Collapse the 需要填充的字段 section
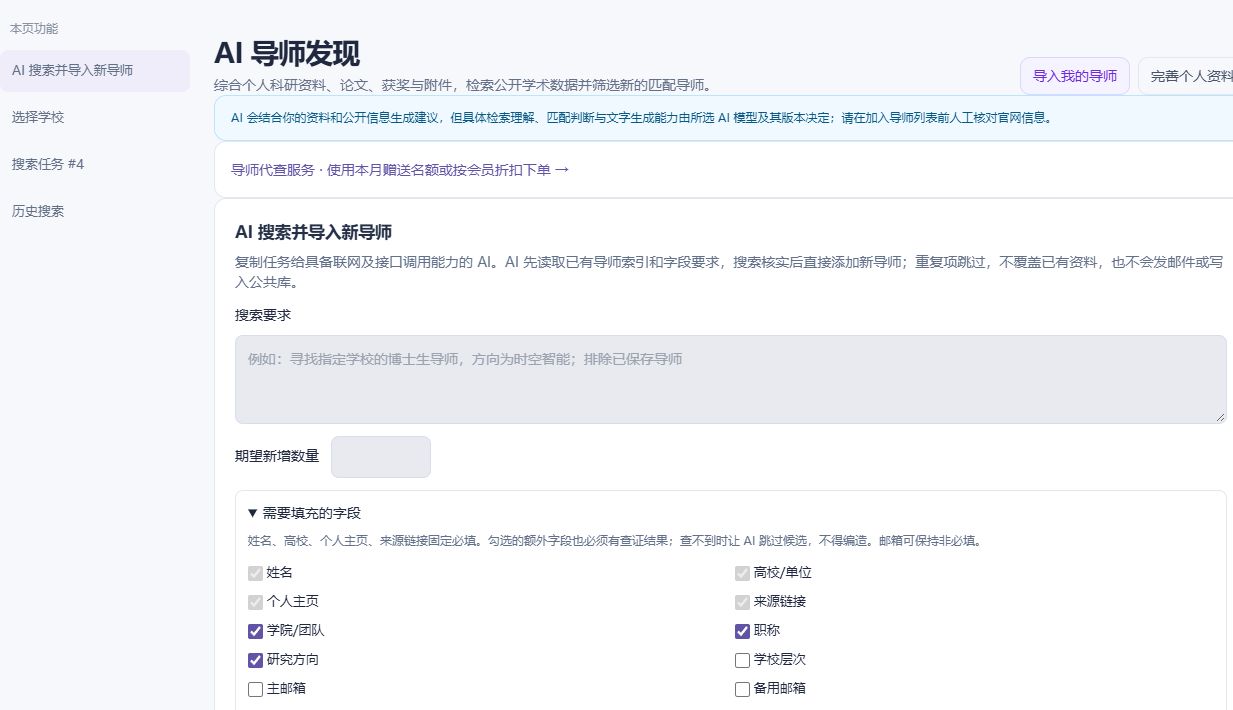Viewport: 1233px width, 710px height. pos(304,513)
